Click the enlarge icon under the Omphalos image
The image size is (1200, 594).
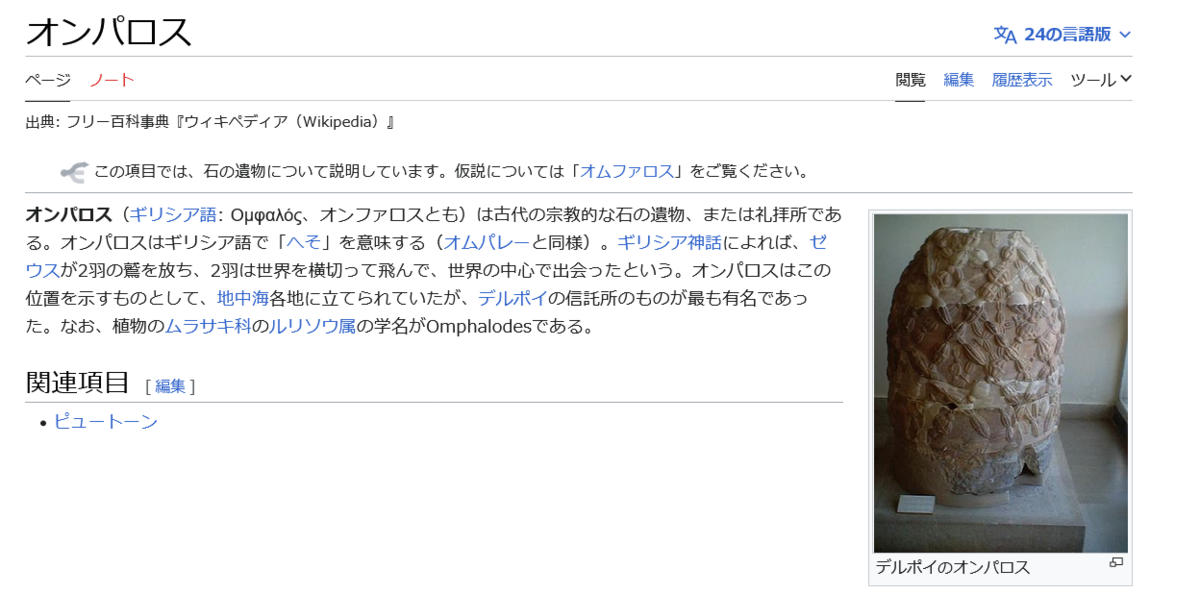coord(1116,563)
